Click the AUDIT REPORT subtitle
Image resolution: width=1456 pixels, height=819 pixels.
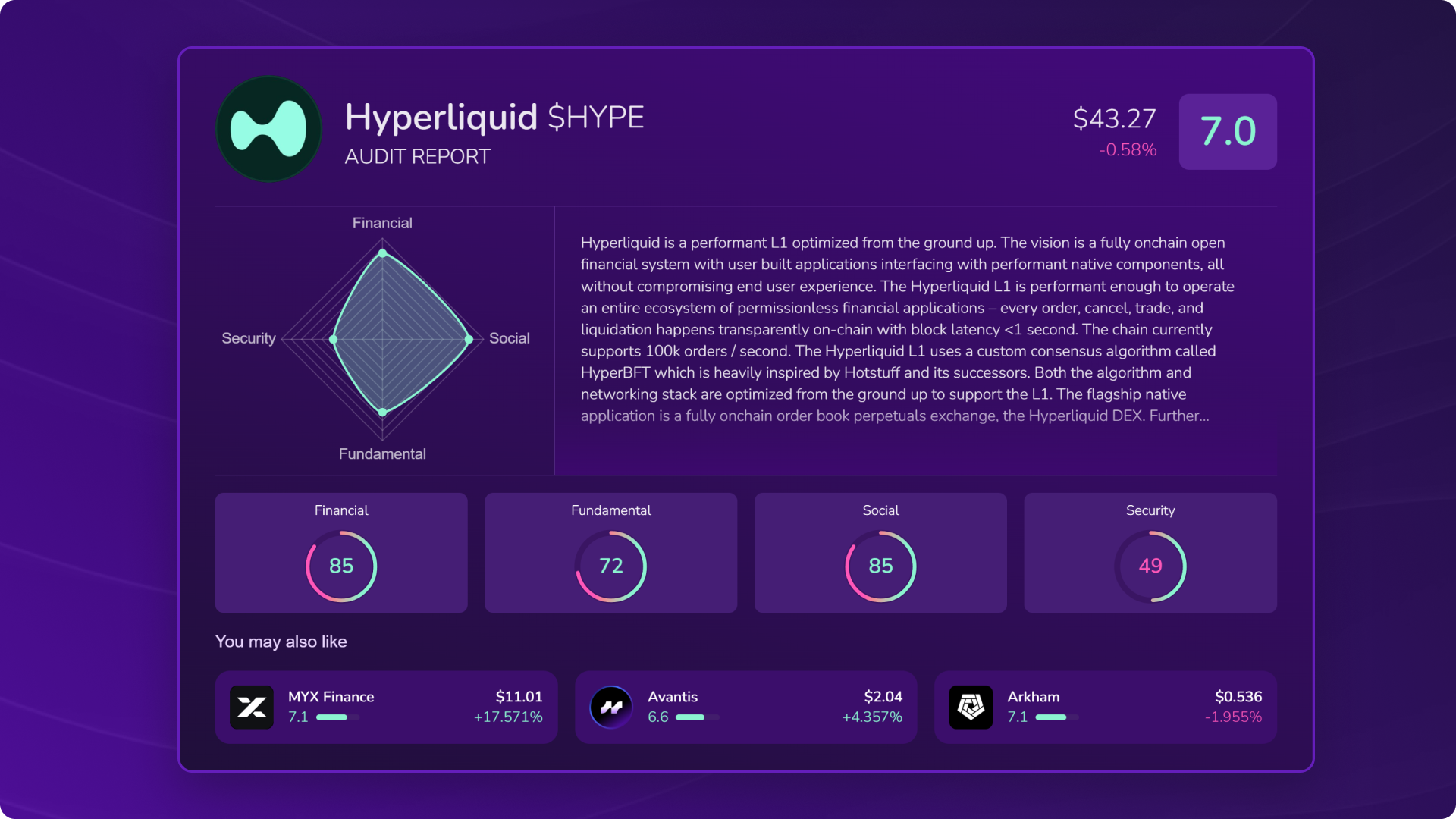tap(417, 157)
